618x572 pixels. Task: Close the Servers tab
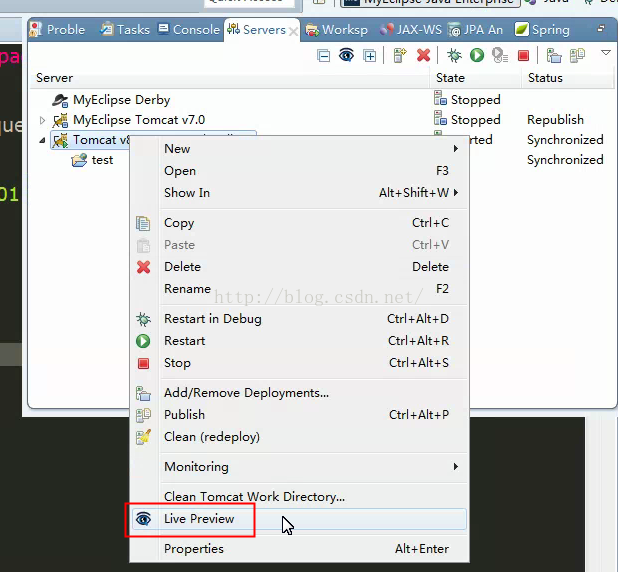pyautogui.click(x=293, y=31)
